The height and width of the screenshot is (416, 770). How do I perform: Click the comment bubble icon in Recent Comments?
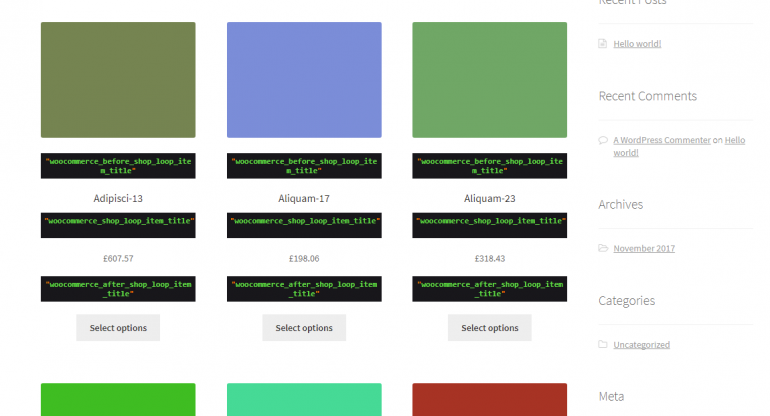(x=602, y=140)
